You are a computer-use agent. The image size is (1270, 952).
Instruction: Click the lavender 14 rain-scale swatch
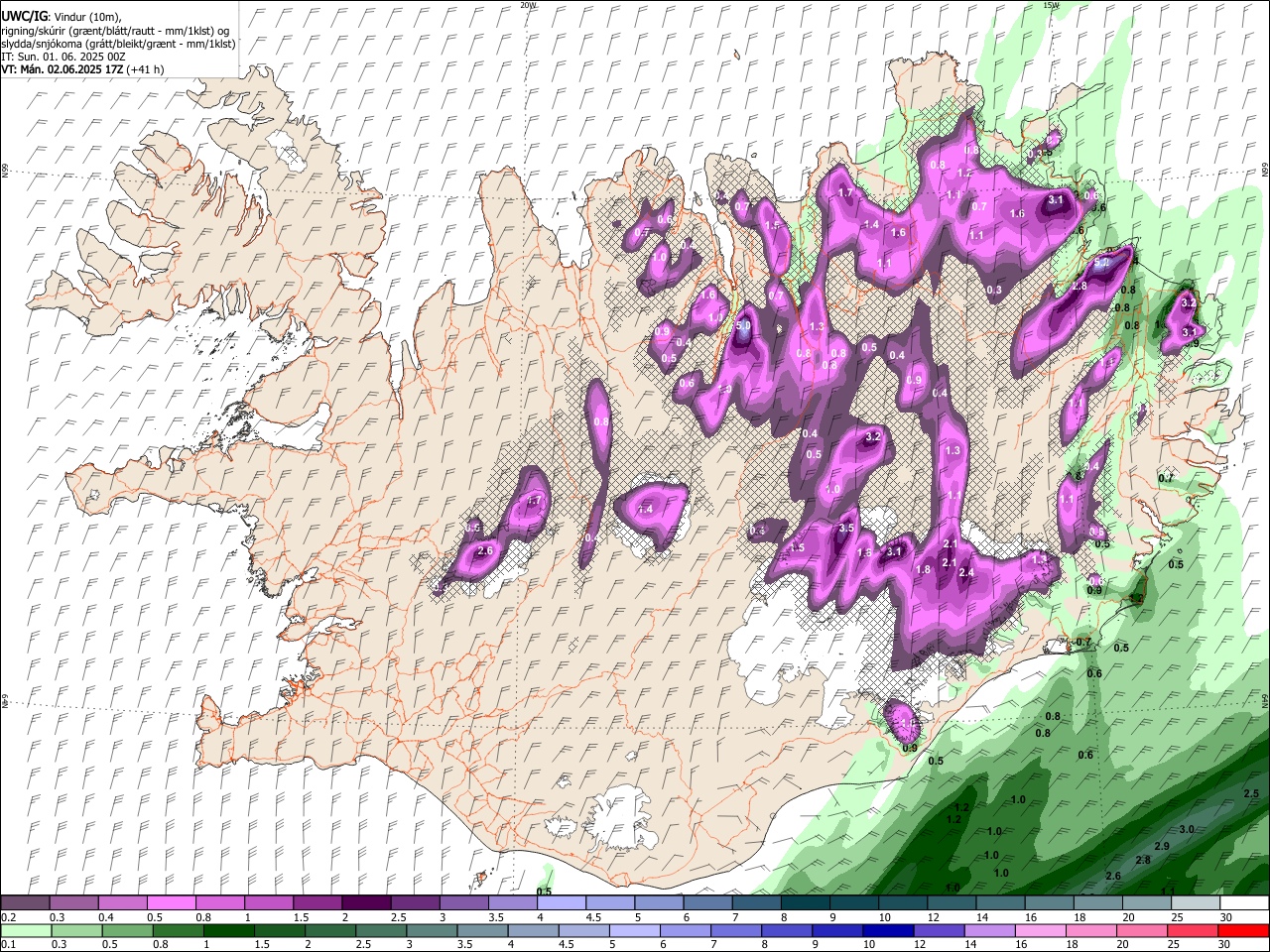[990, 930]
